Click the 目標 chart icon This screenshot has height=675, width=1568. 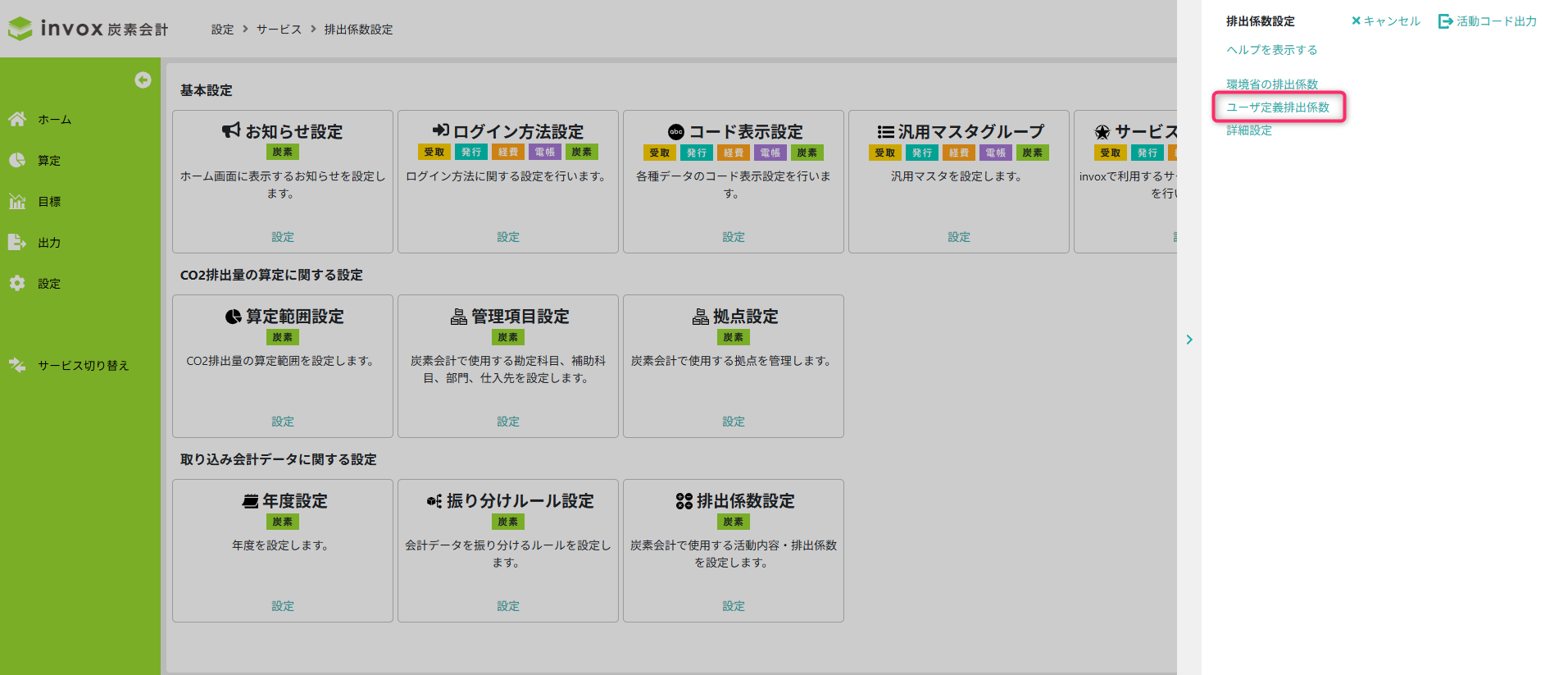click(17, 202)
